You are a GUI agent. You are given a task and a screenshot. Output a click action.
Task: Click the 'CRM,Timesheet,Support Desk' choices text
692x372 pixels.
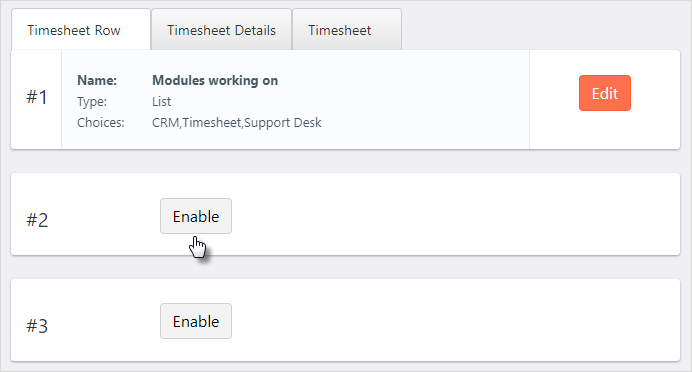click(237, 122)
